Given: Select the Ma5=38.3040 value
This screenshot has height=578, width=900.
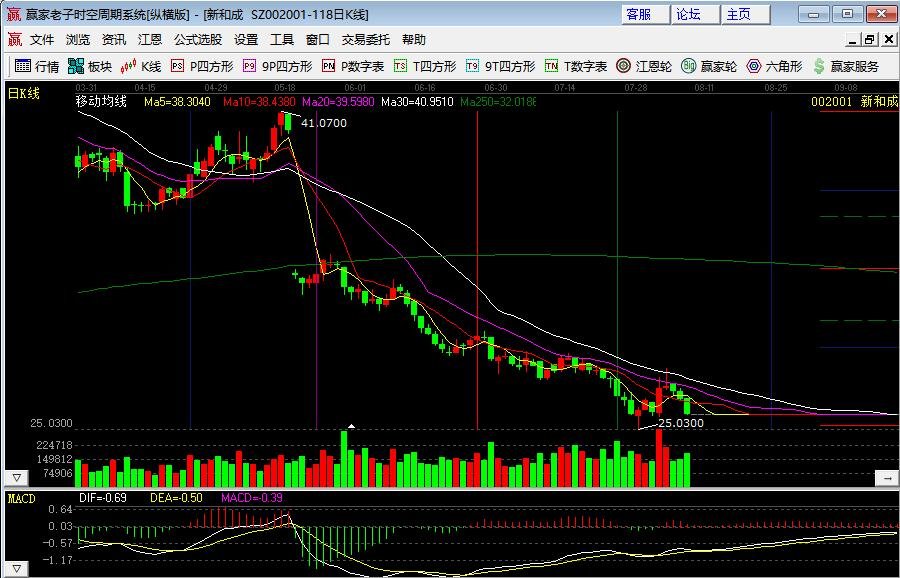Looking at the screenshot, I should (177, 102).
